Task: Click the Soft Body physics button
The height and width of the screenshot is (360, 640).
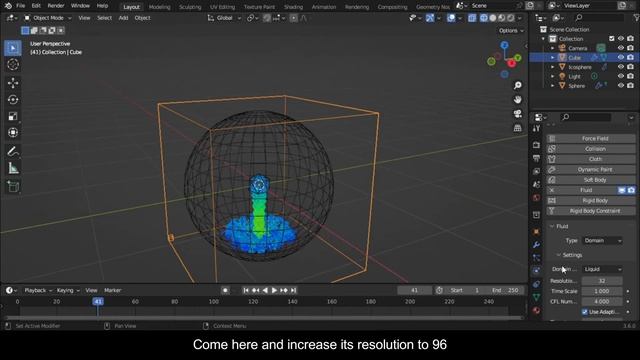Action: coord(591,180)
